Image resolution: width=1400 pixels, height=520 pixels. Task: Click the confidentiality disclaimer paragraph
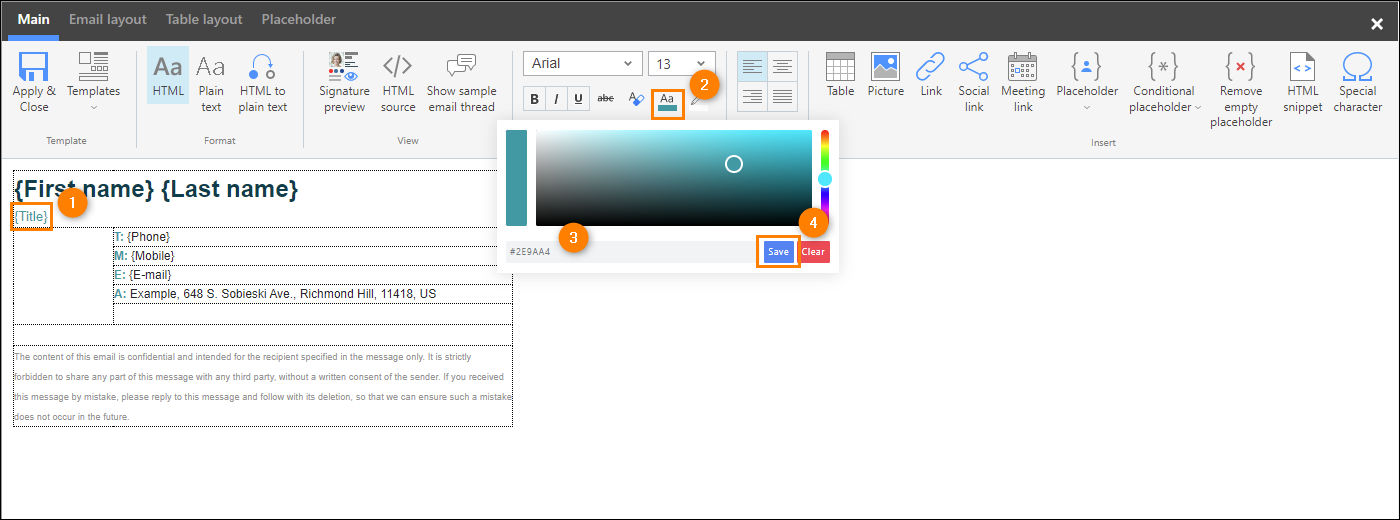(x=262, y=386)
